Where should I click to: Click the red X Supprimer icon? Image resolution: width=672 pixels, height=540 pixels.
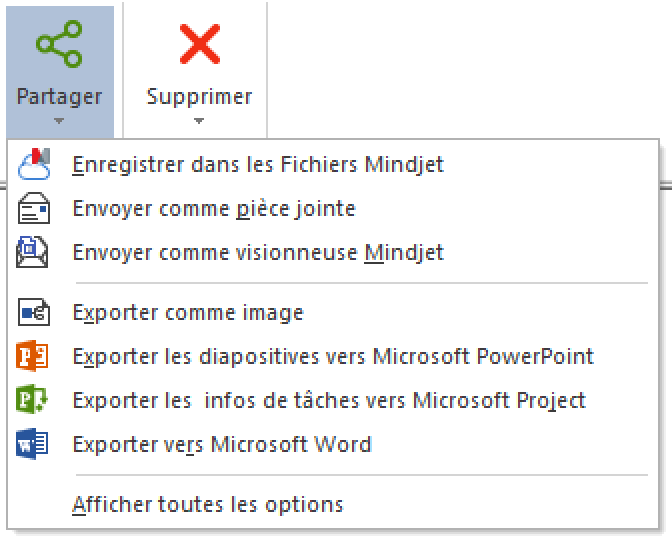click(x=199, y=46)
